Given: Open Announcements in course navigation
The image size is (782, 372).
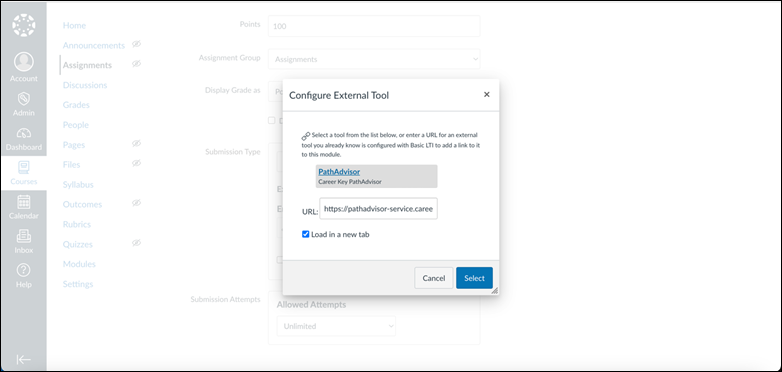Looking at the screenshot, I should (x=94, y=45).
